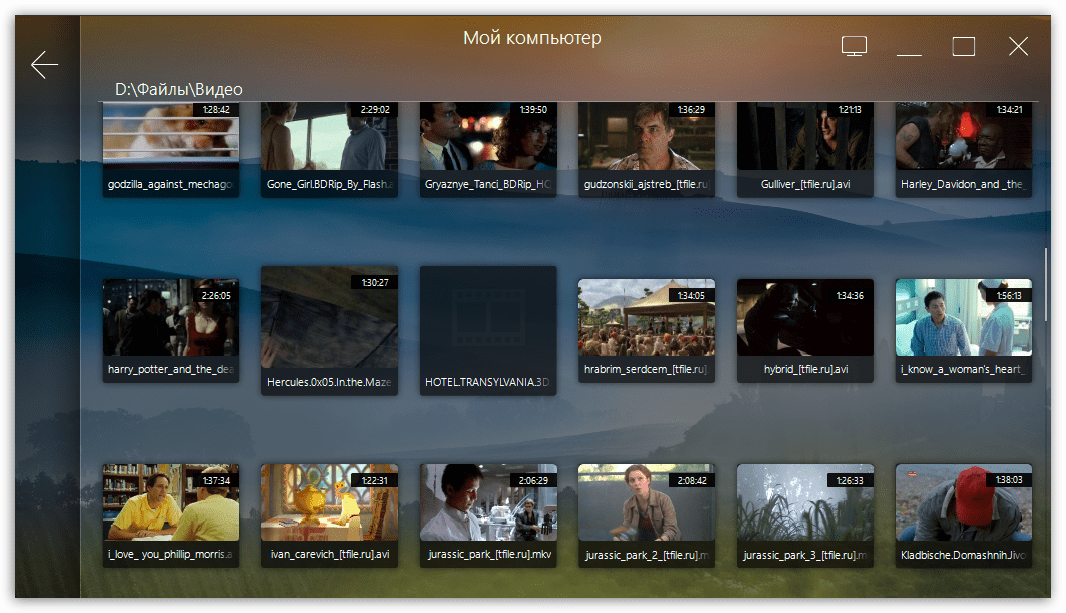Viewport: 1066px width, 613px height.
Task: Open gudzonskii_ajstreb video thumbnail
Action: (x=647, y=136)
